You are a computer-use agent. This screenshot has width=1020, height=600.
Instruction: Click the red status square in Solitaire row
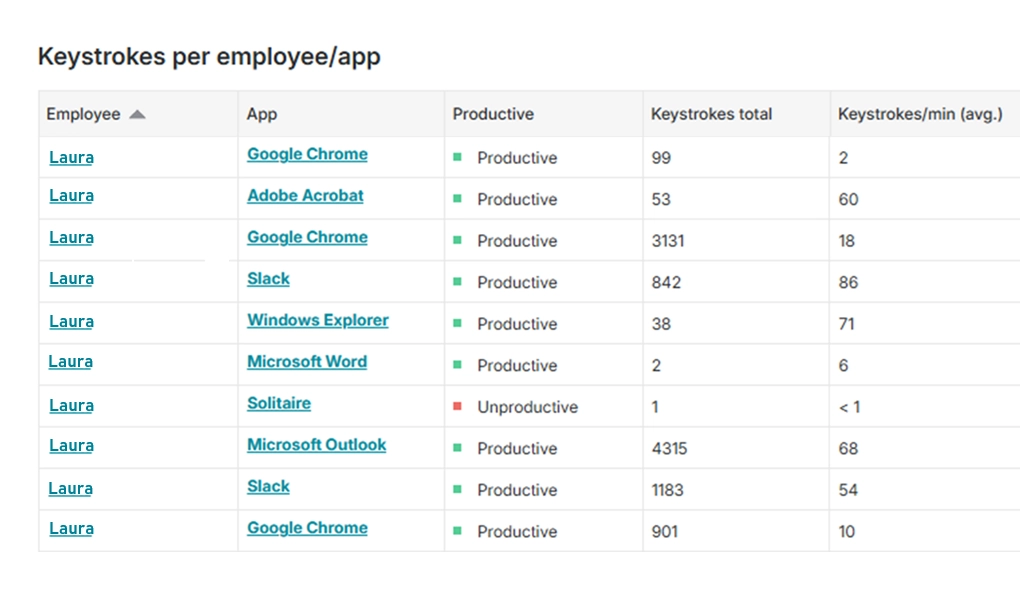[457, 406]
